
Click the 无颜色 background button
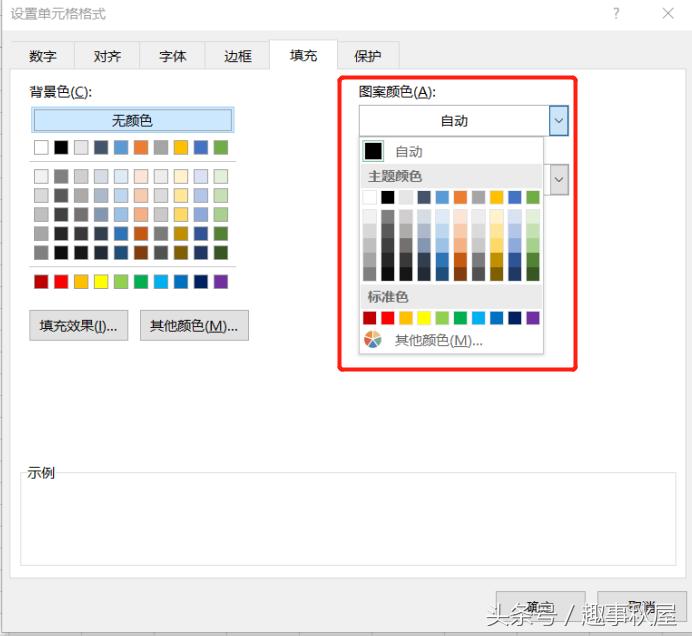(x=132, y=120)
